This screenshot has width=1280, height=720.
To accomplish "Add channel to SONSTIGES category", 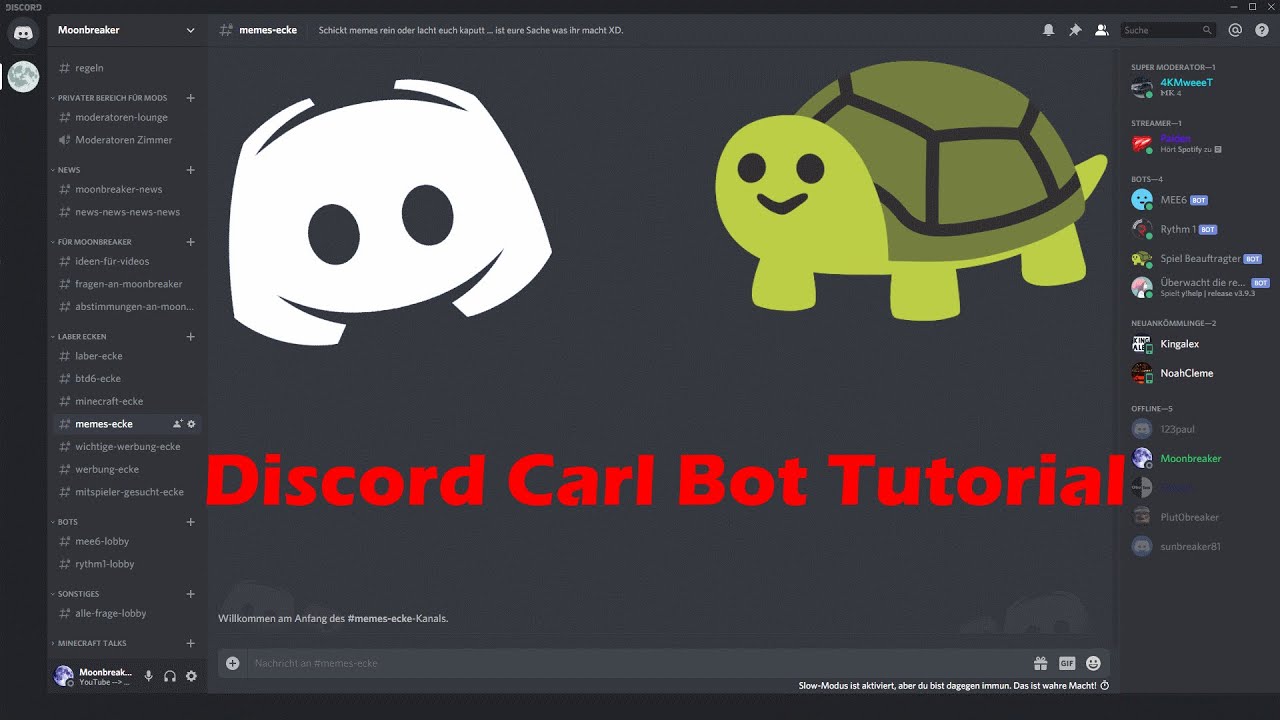I will coord(190,594).
